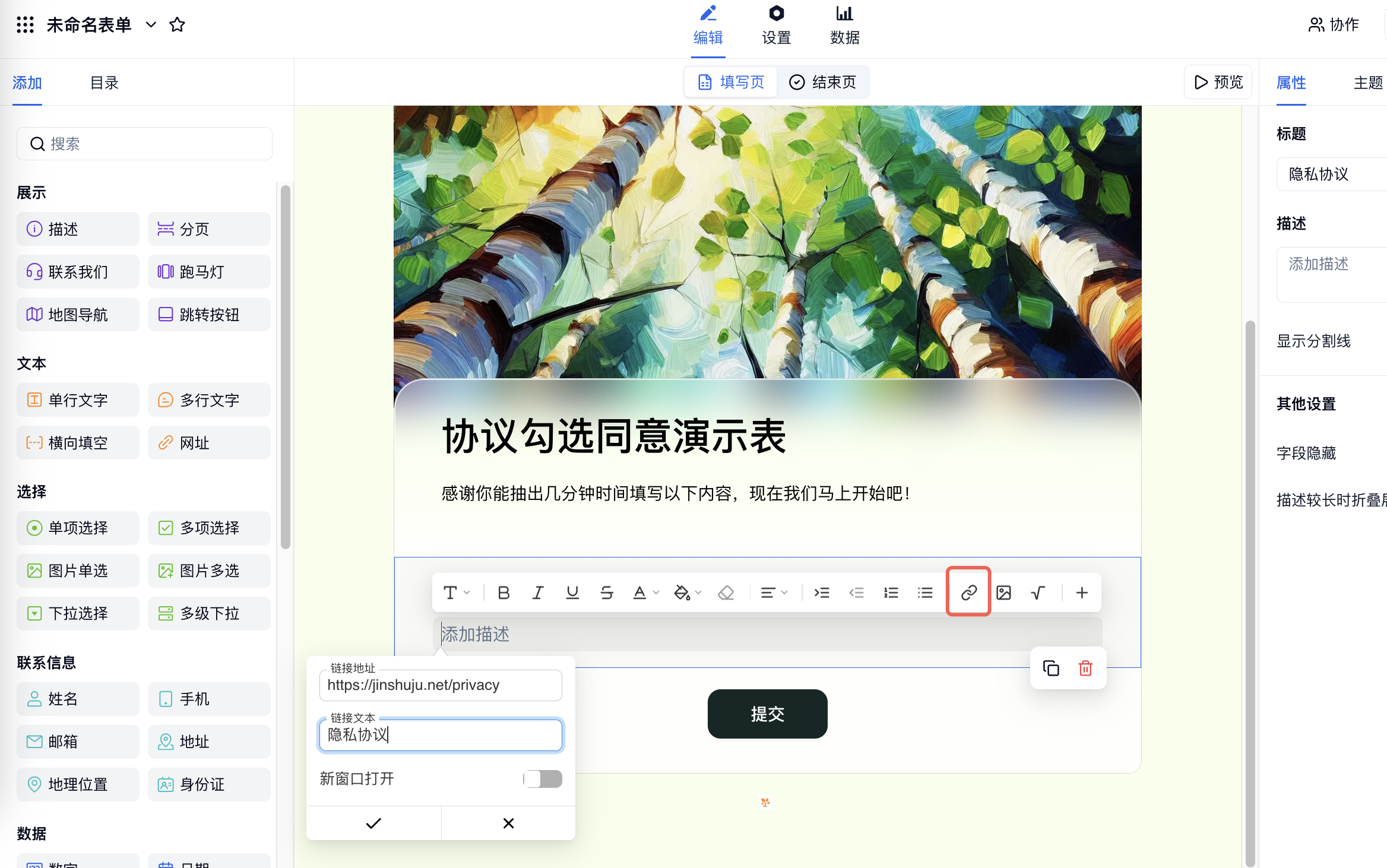Click the 协作 button
The image size is (1387, 868).
(x=1334, y=24)
